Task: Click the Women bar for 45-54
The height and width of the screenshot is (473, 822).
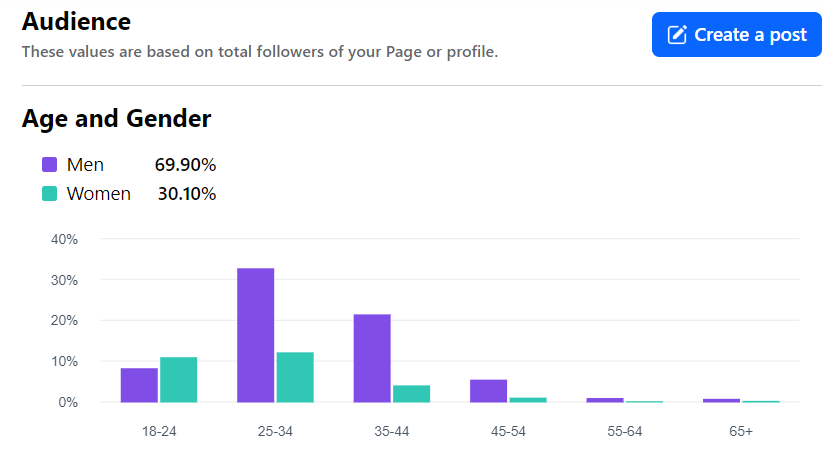Action: [528, 399]
